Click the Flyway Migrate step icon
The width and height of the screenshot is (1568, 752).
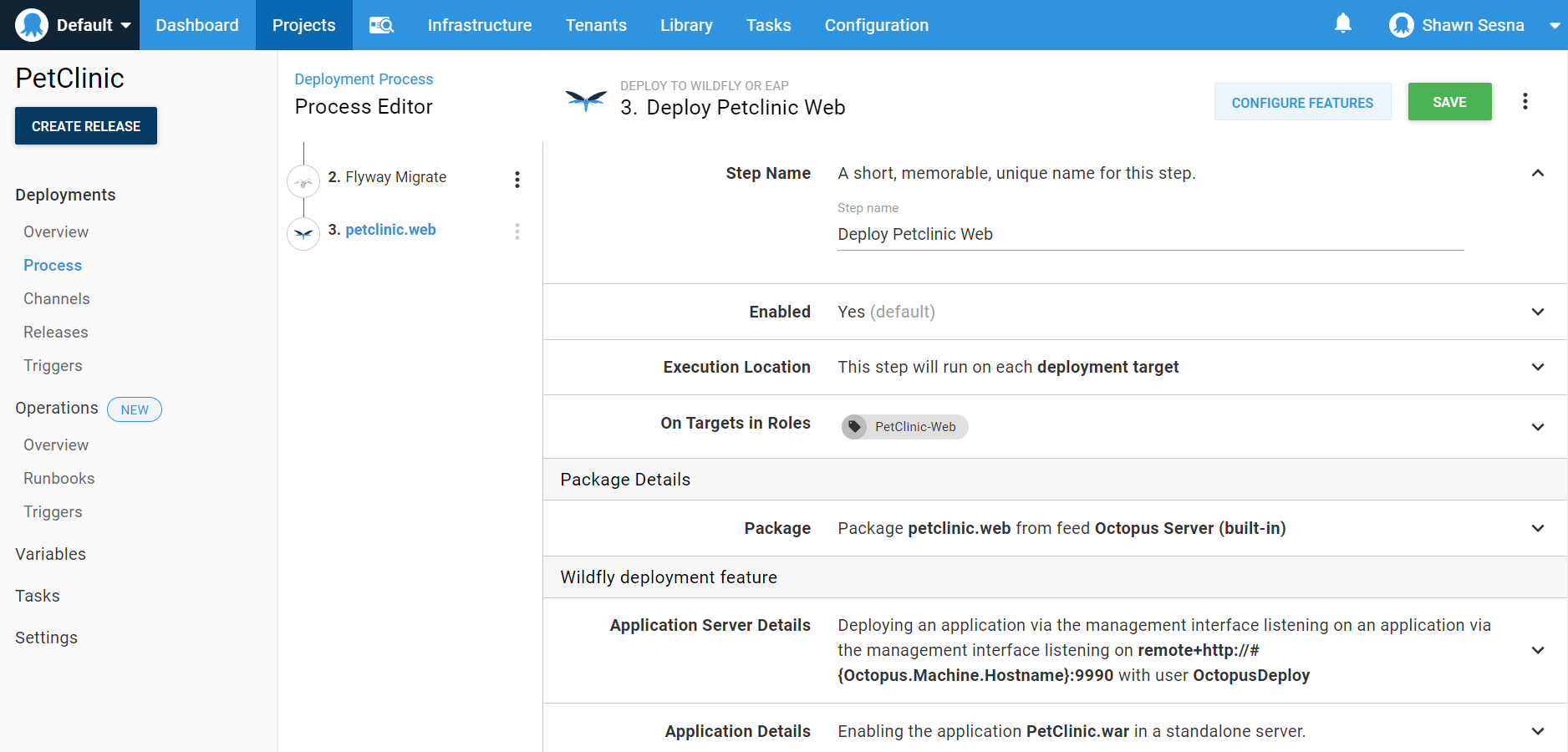[303, 181]
